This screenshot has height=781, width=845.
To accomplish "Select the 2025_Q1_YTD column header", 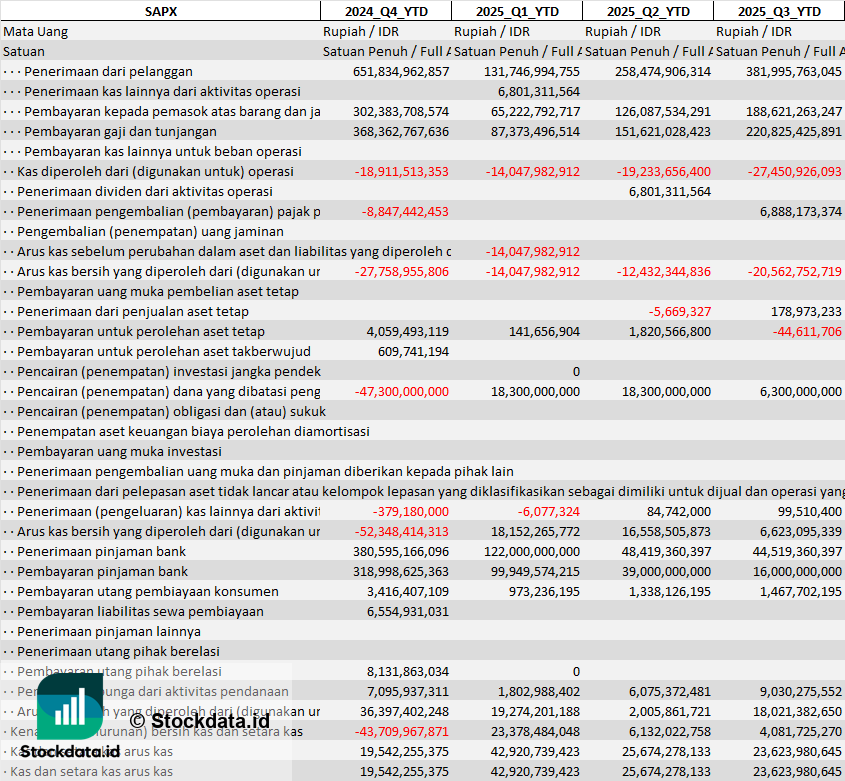I will coord(516,11).
